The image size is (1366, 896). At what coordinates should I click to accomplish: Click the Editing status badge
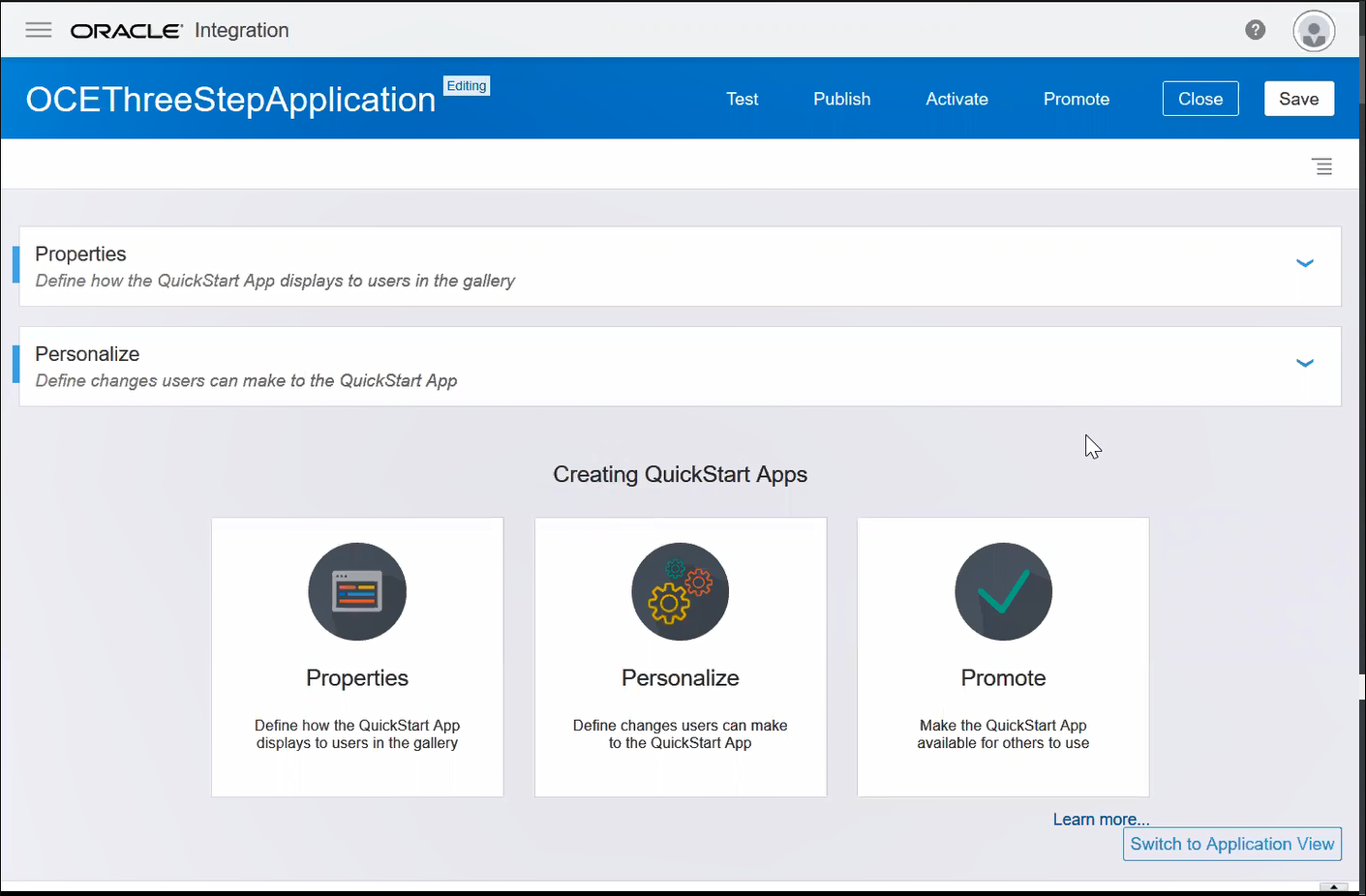pos(467,86)
